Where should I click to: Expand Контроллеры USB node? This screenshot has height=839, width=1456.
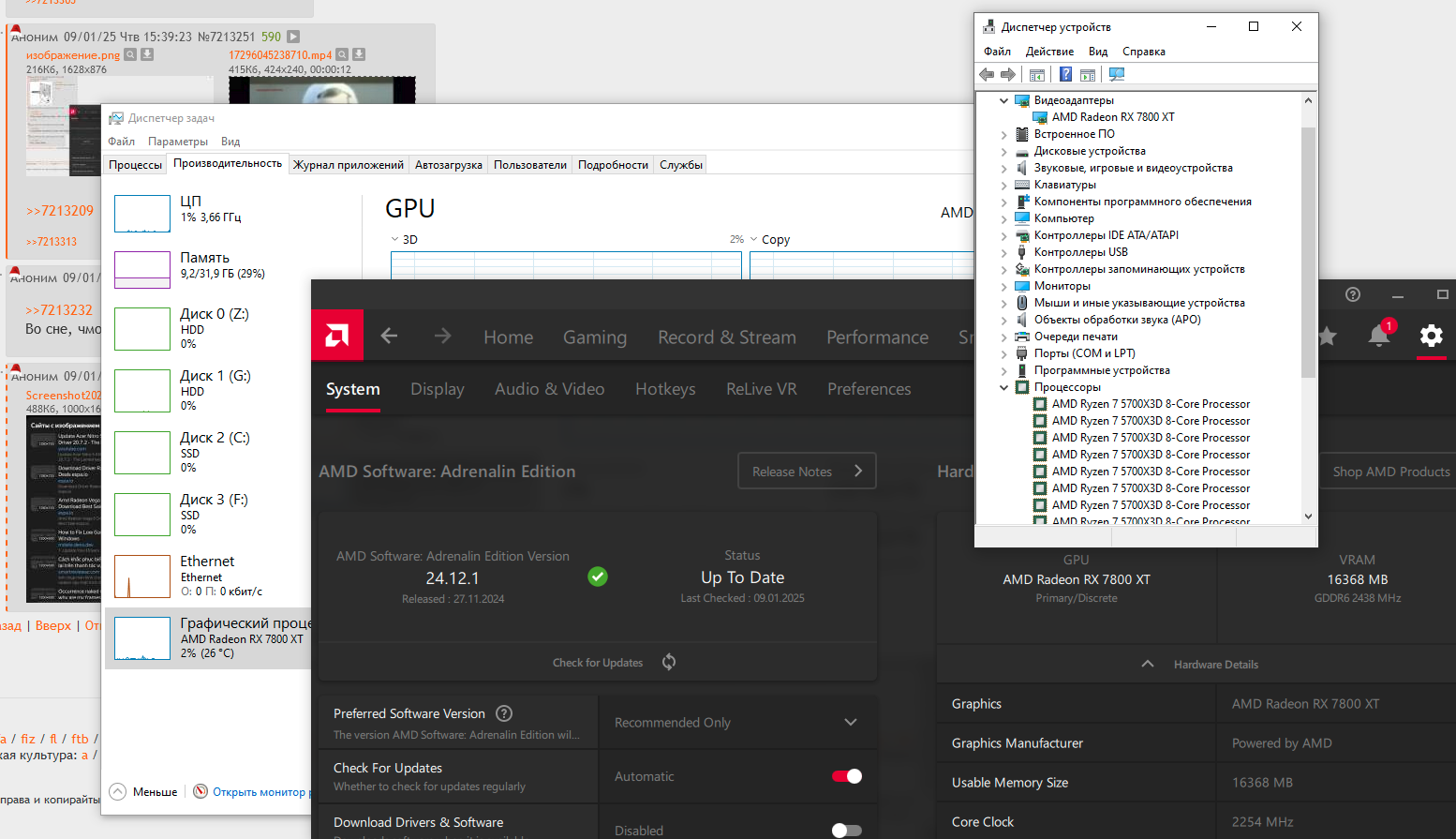click(1004, 252)
